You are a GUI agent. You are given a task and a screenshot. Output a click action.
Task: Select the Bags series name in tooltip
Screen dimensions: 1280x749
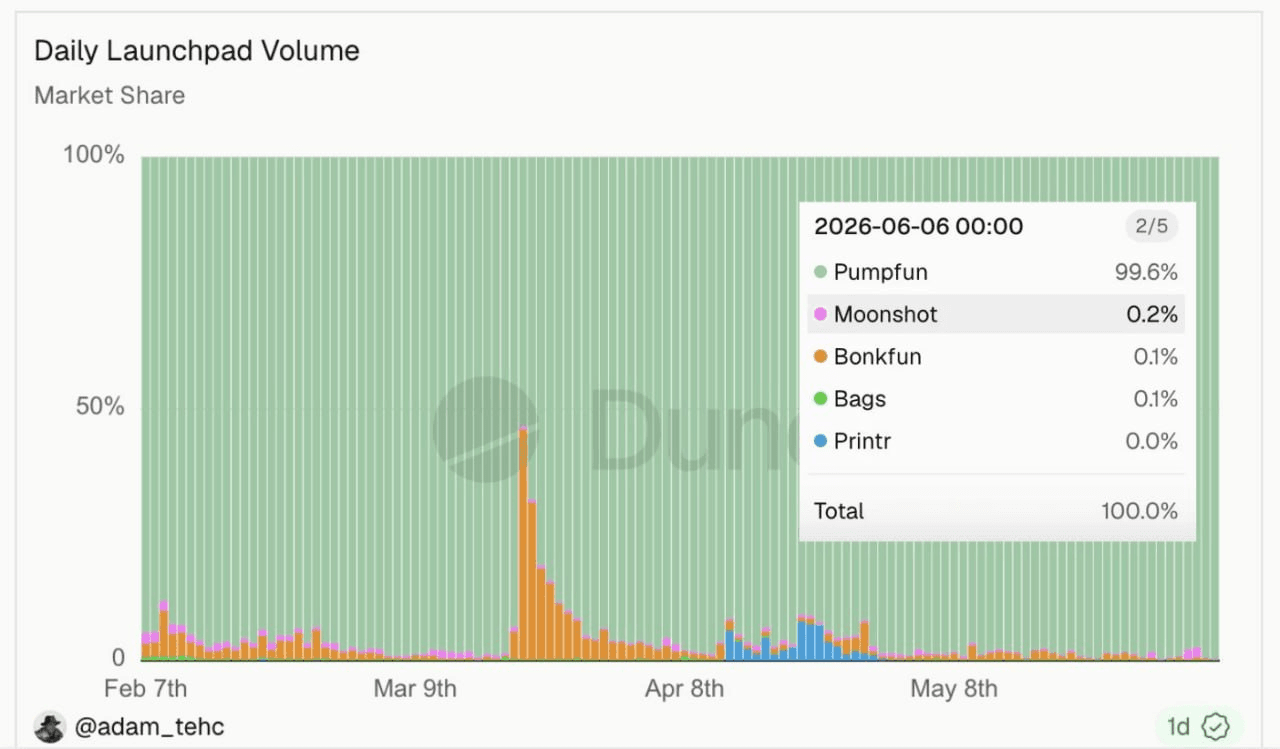[x=860, y=399]
